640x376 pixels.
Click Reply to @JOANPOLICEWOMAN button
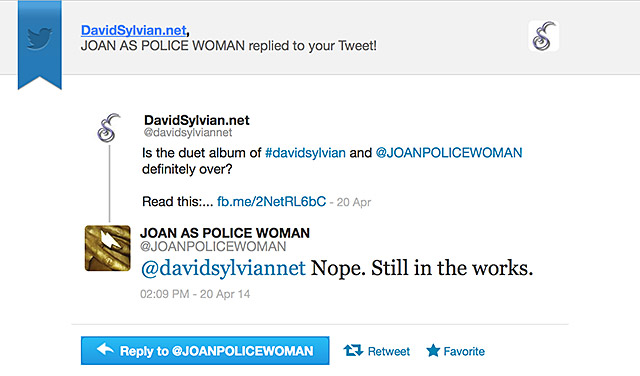point(205,351)
